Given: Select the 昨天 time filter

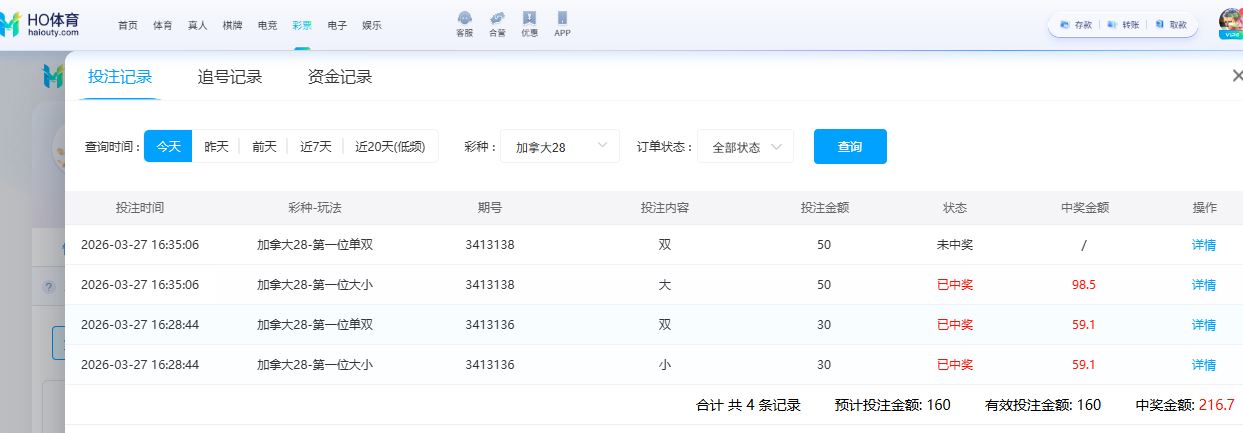Looking at the screenshot, I should pyautogui.click(x=216, y=146).
